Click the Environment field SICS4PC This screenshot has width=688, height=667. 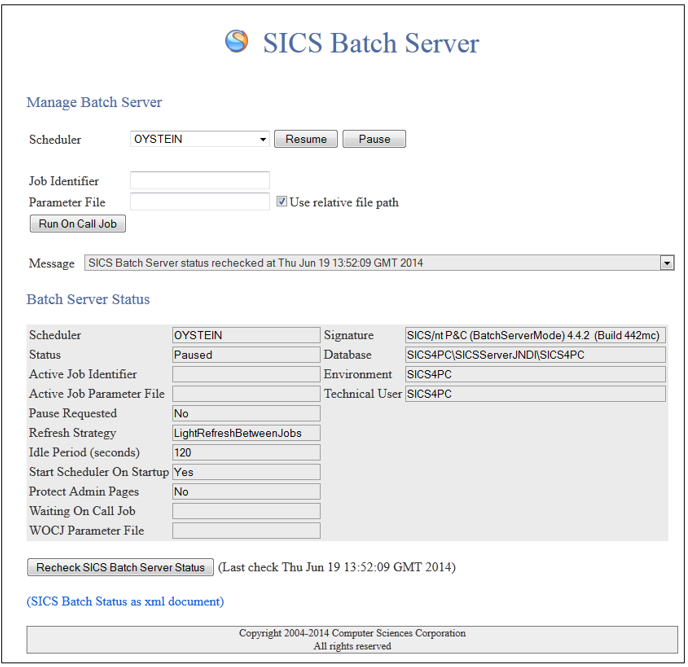coord(535,374)
